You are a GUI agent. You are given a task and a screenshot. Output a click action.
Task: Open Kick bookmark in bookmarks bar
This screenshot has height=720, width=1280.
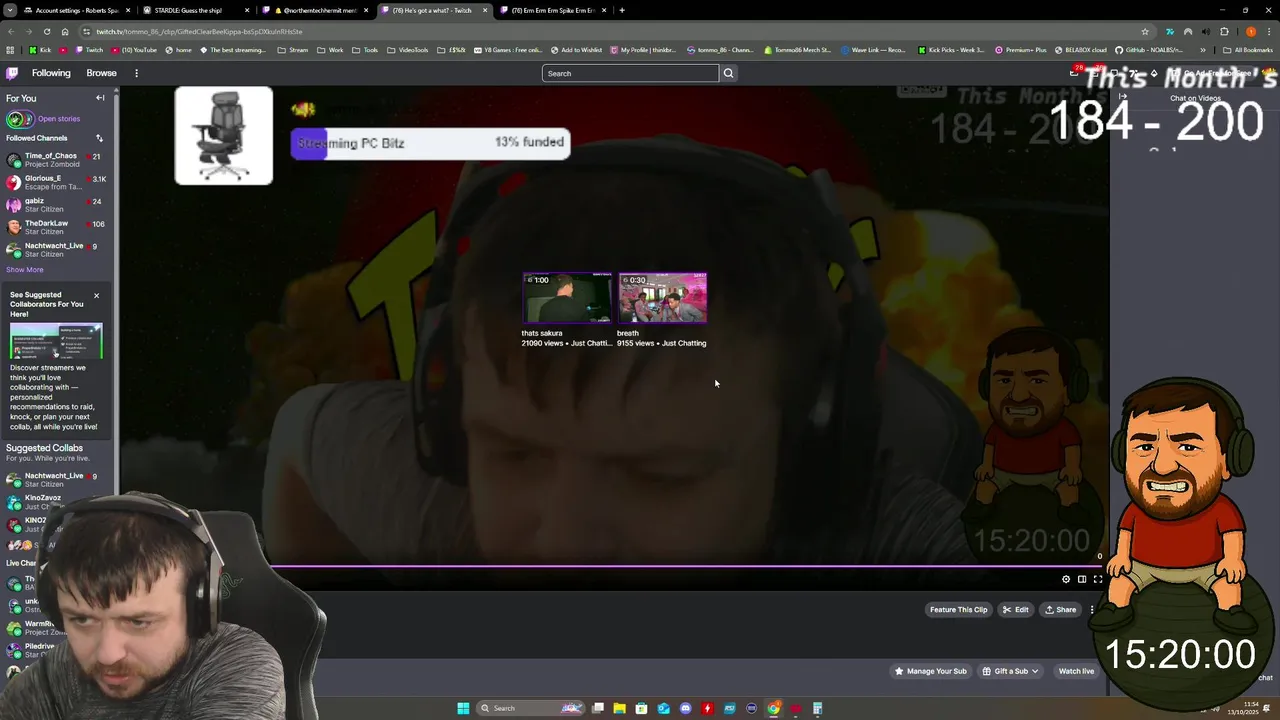(x=40, y=50)
